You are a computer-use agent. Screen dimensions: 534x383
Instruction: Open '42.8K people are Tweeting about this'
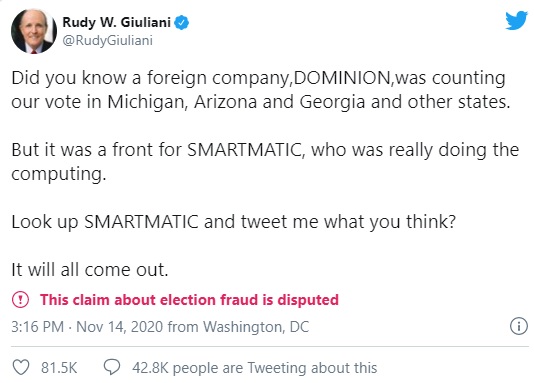point(255,368)
